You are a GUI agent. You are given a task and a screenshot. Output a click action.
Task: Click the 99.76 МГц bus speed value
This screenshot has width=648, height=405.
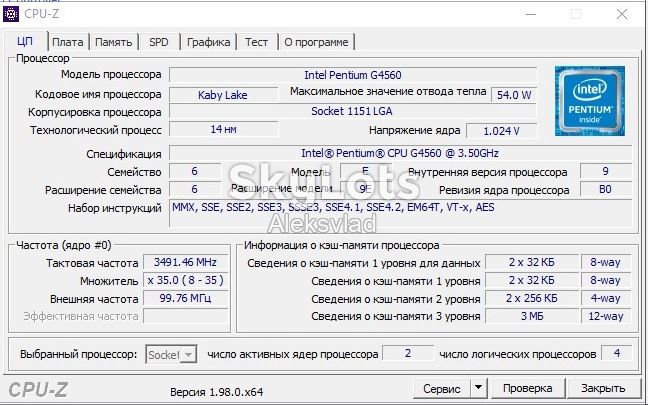click(x=186, y=298)
